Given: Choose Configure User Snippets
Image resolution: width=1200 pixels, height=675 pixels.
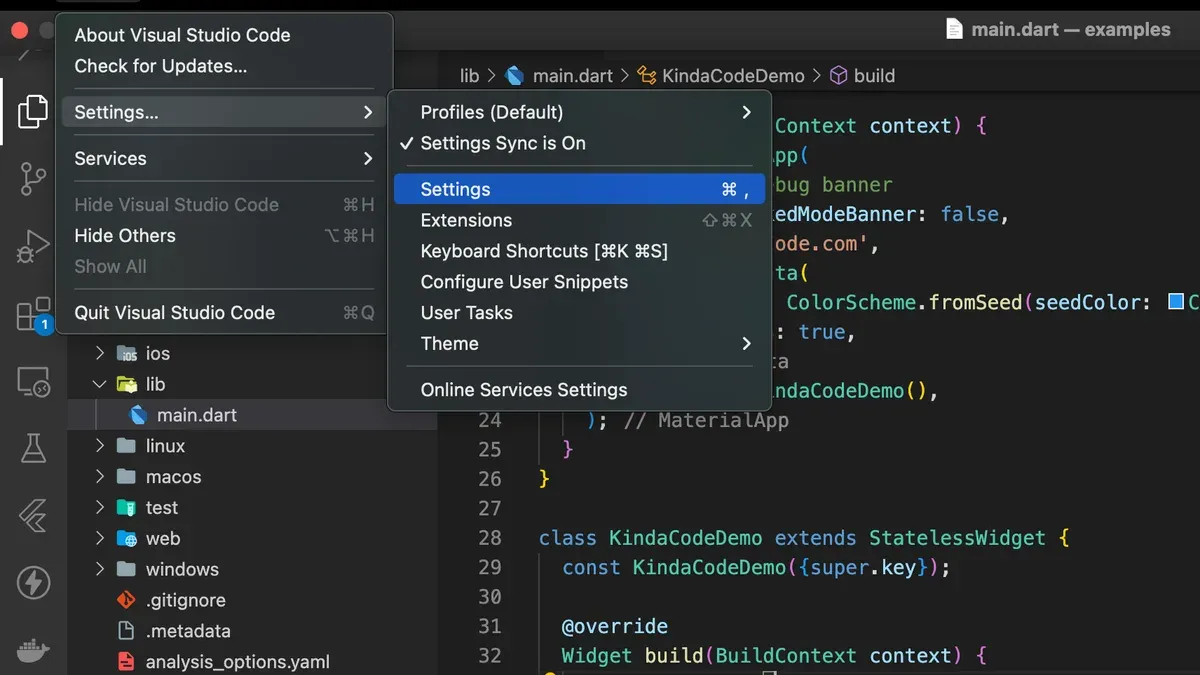Looking at the screenshot, I should (x=579, y=282).
